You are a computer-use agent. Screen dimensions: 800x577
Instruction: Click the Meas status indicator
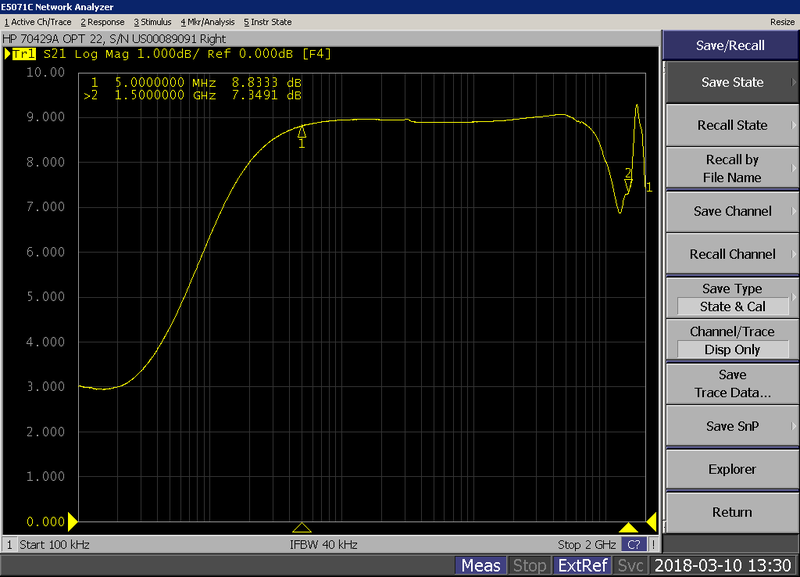481,566
